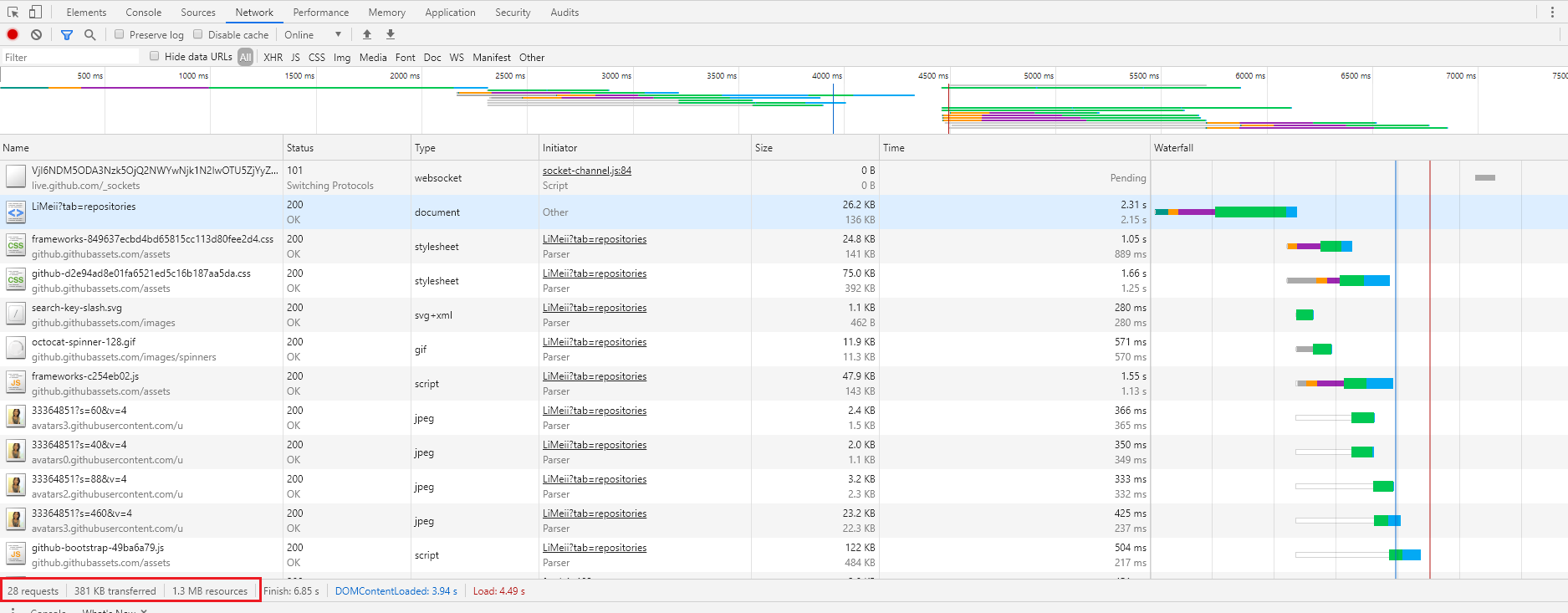Screen dimensions: 1568x613
Task: Switch to the Sources tab
Action: [198, 12]
